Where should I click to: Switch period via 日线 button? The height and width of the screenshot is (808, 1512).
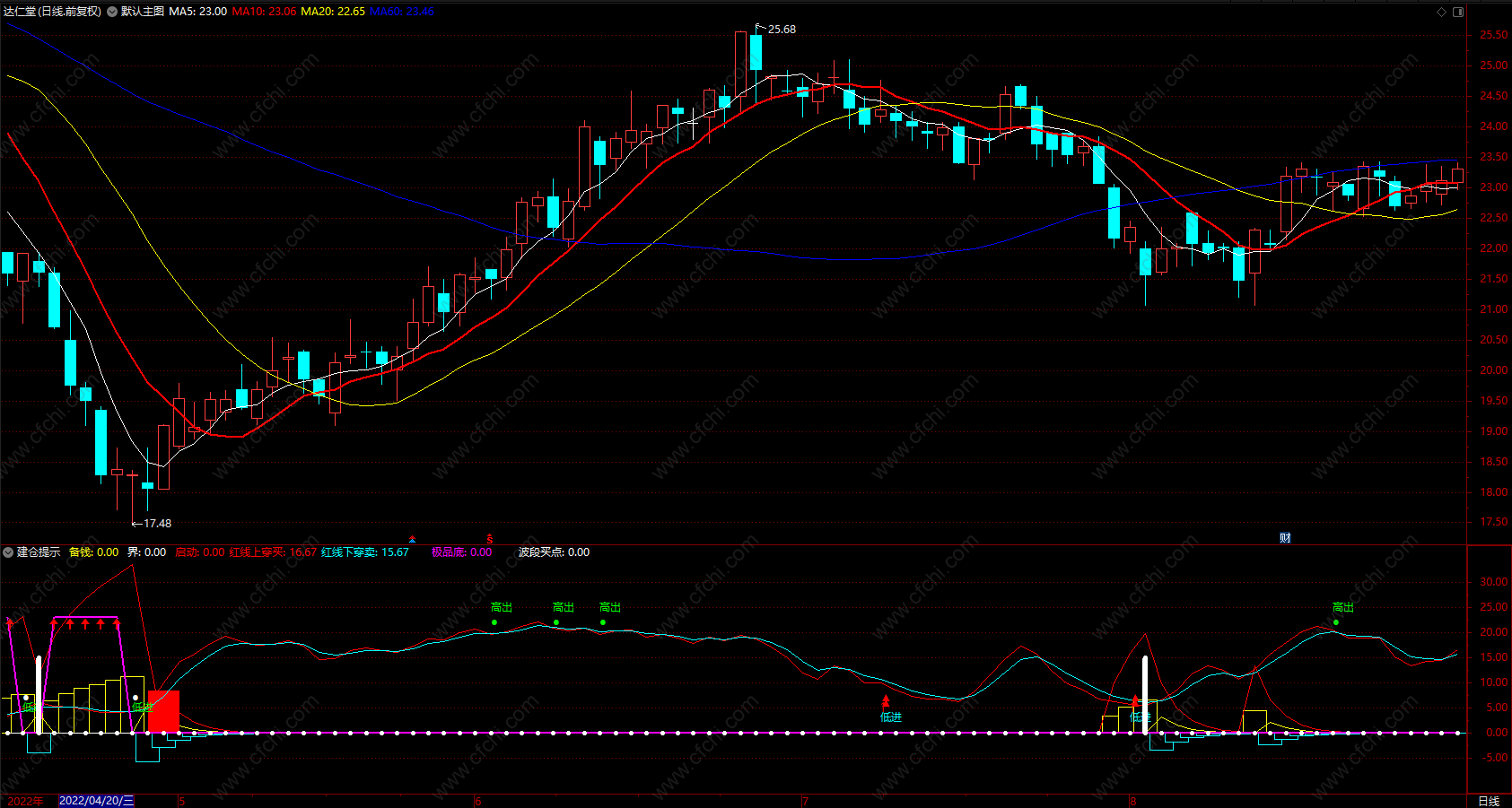pyautogui.click(x=1489, y=801)
